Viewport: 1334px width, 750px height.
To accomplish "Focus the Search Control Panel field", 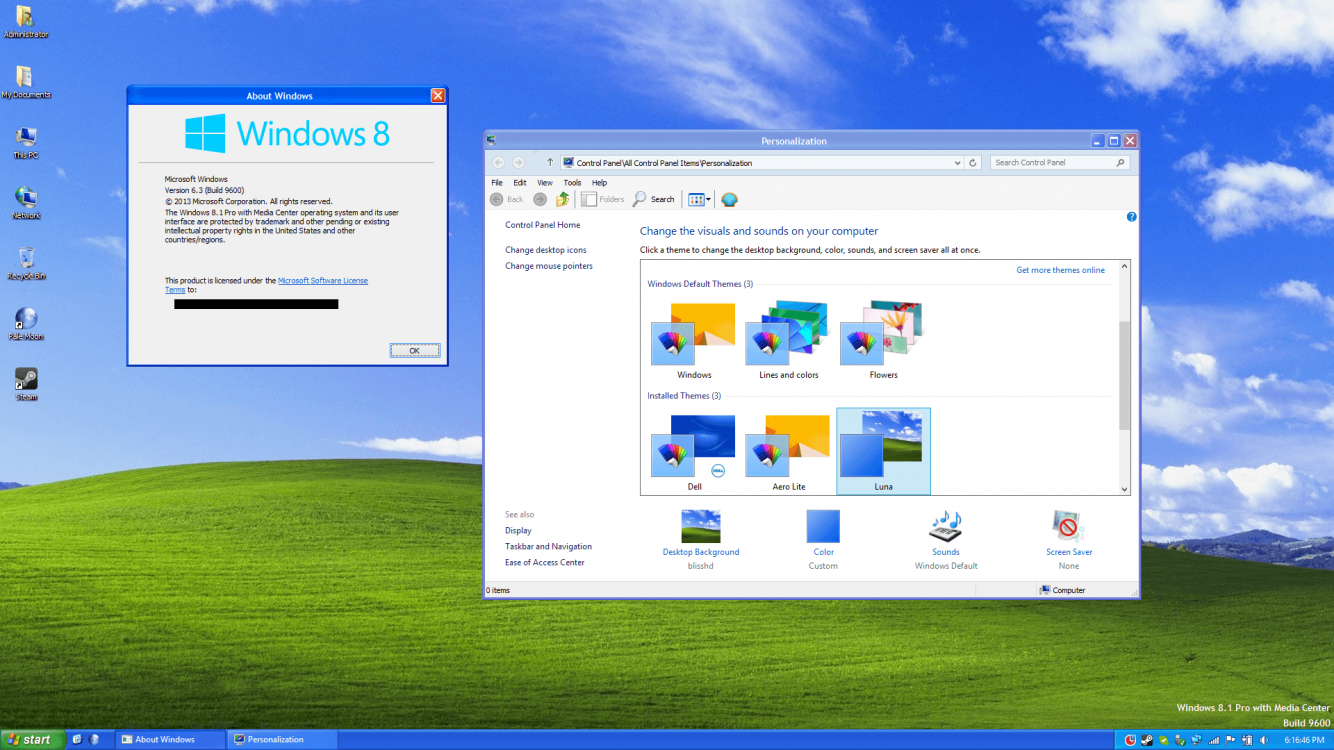I will (x=1059, y=162).
